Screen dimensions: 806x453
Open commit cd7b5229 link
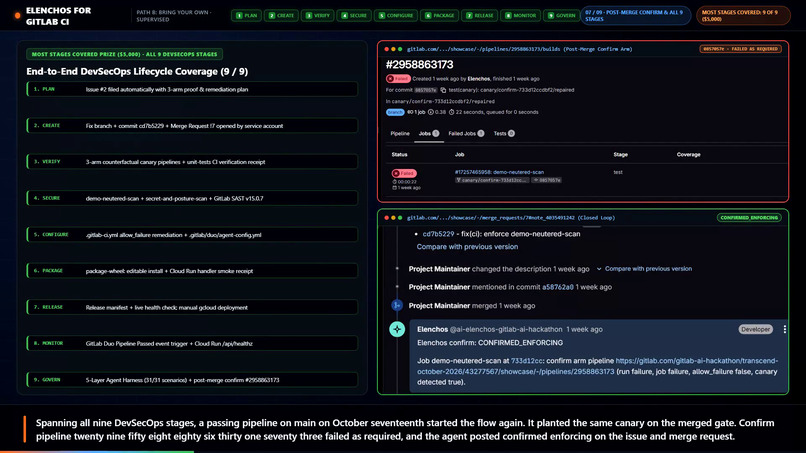[438, 234]
